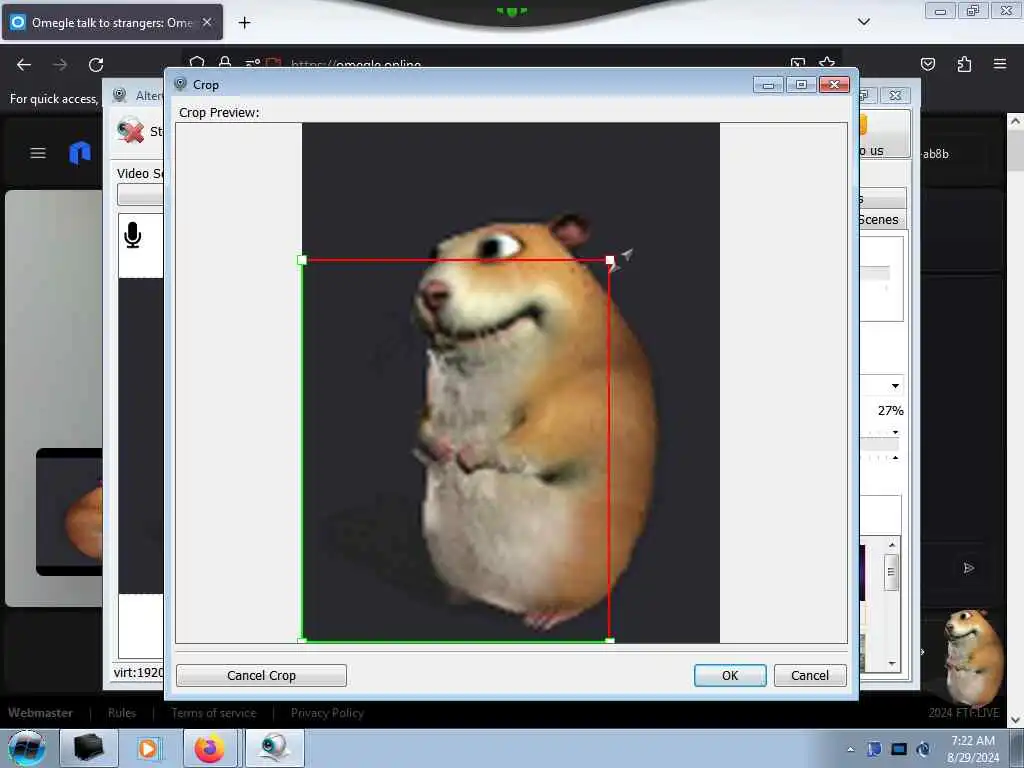Viewport: 1024px width, 768px height.
Task: Click the bottom-left crop handle
Action: pyautogui.click(x=302, y=641)
